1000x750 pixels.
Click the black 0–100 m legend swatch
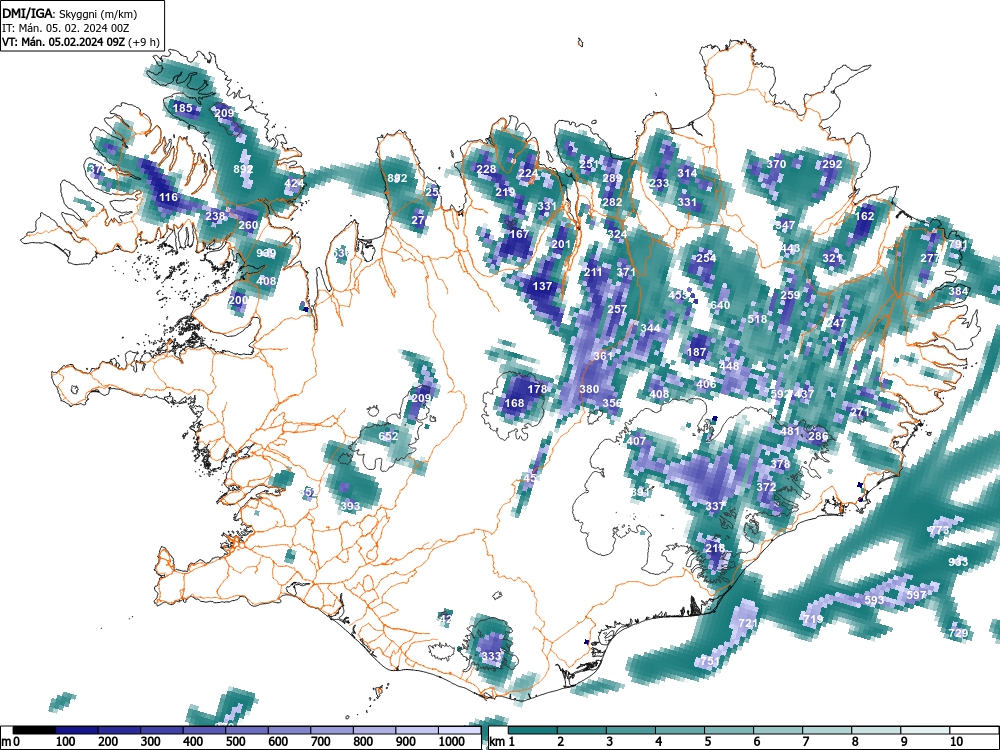tap(34, 730)
